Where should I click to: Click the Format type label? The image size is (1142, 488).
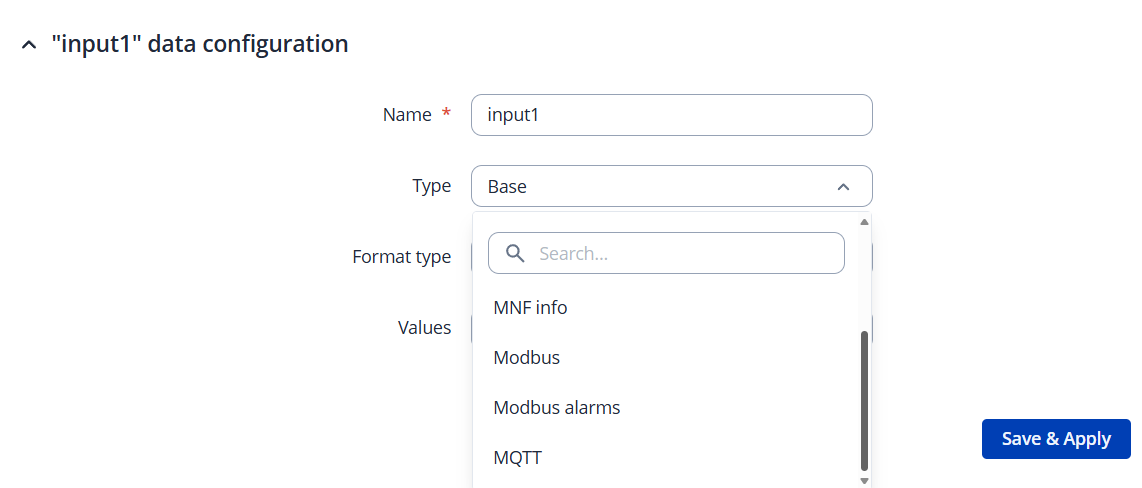(401, 257)
